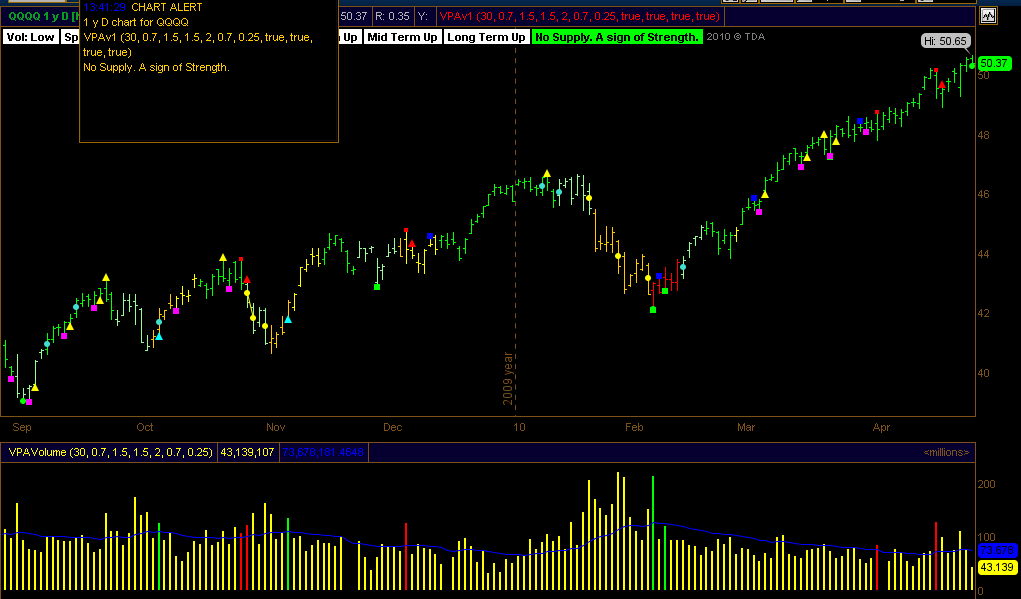Click green 50.37 last-price axis label
The height and width of the screenshot is (599, 1021).
click(x=994, y=63)
